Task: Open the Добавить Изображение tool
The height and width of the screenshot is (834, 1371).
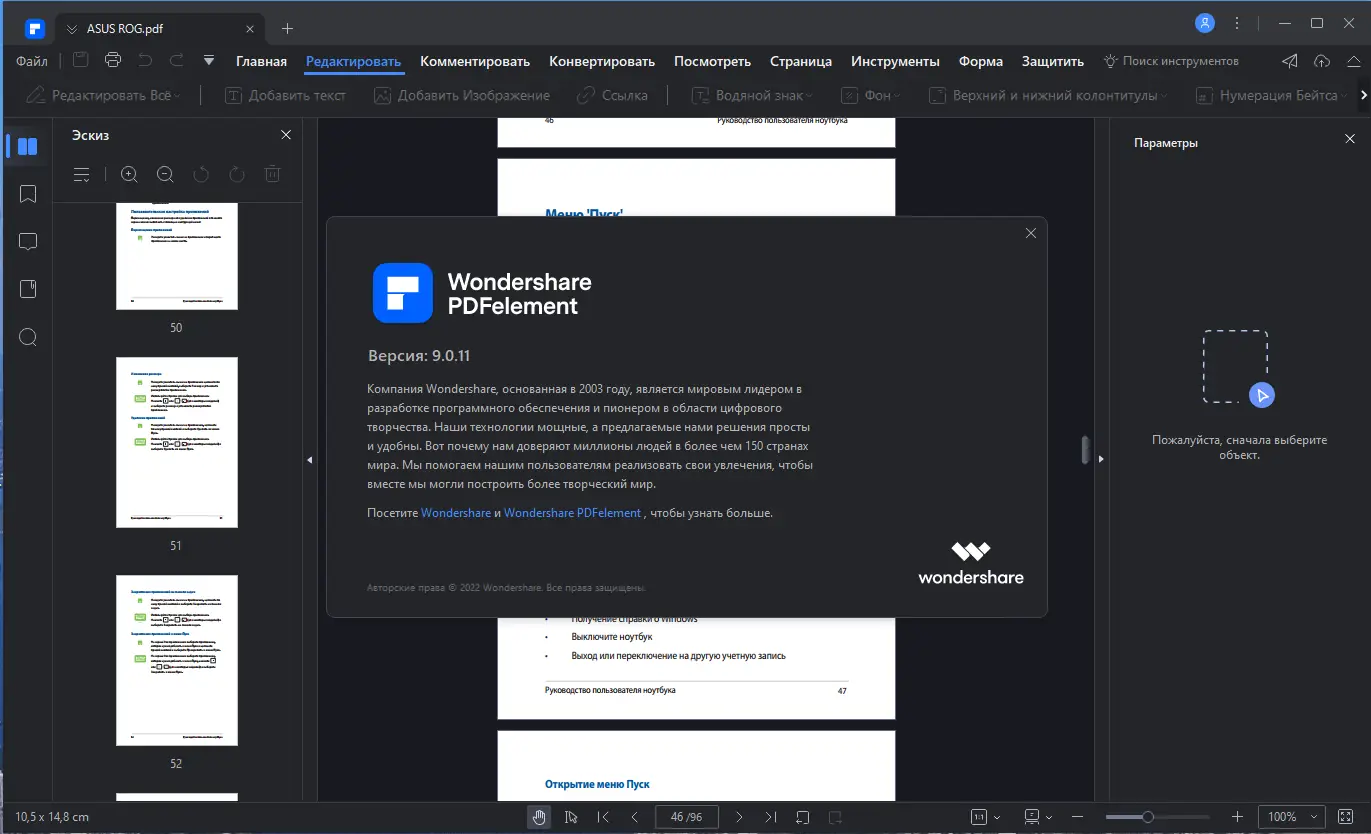Action: click(463, 95)
